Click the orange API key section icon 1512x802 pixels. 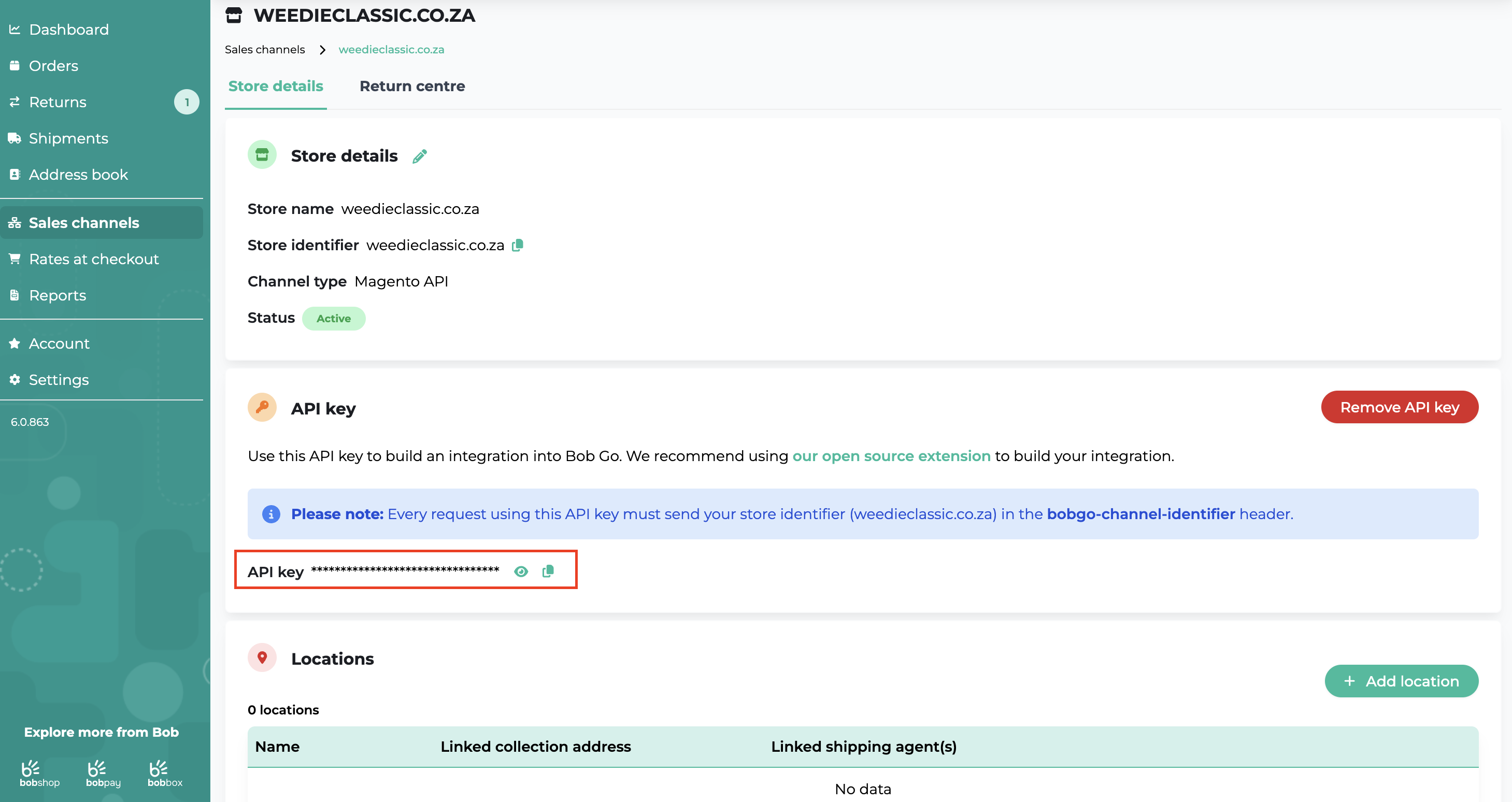262,407
